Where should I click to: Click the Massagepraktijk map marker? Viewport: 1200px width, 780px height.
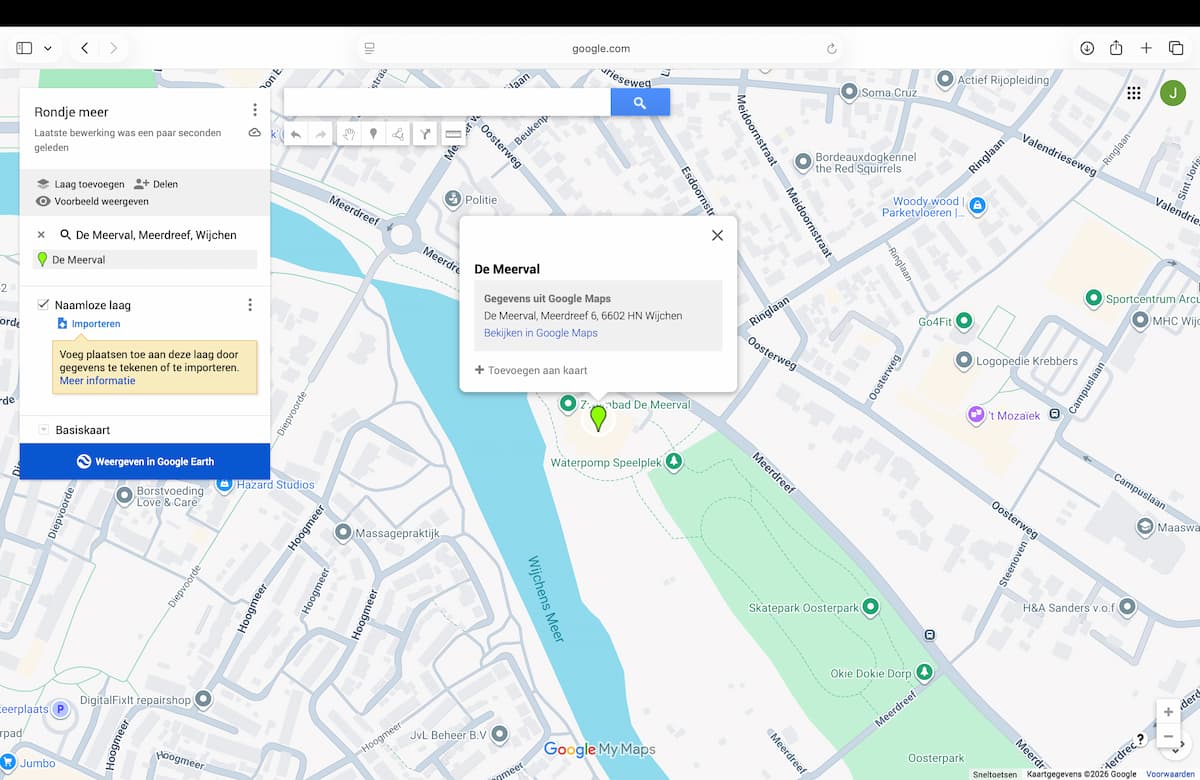click(343, 532)
